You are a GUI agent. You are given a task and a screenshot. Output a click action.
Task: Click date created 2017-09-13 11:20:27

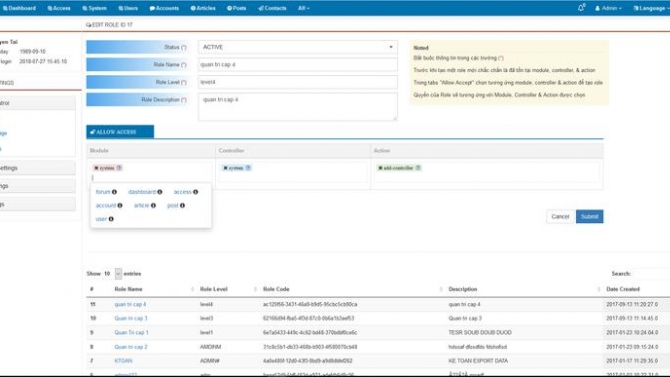(632, 304)
